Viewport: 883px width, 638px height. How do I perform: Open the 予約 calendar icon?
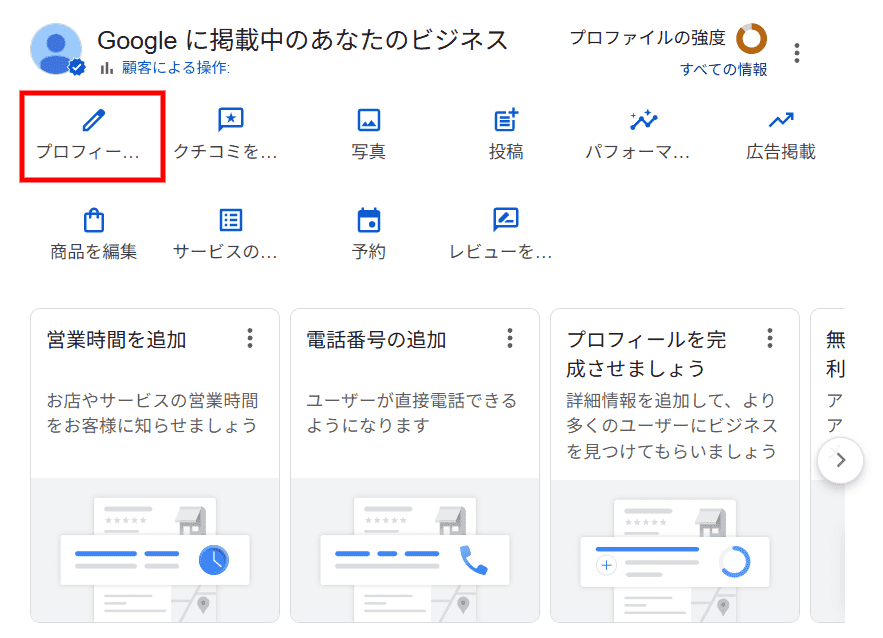pyautogui.click(x=369, y=220)
